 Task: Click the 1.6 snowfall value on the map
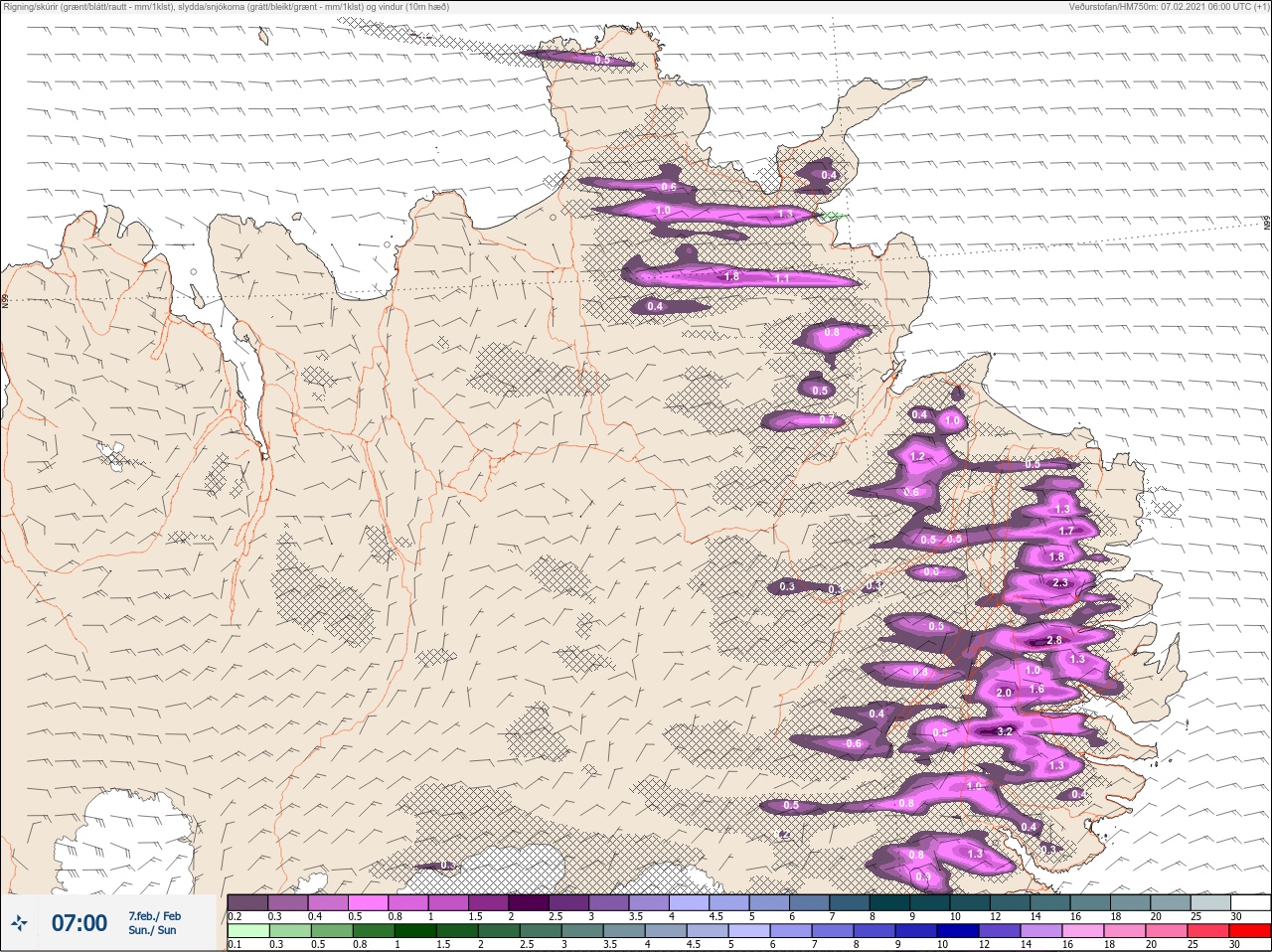tap(1036, 689)
